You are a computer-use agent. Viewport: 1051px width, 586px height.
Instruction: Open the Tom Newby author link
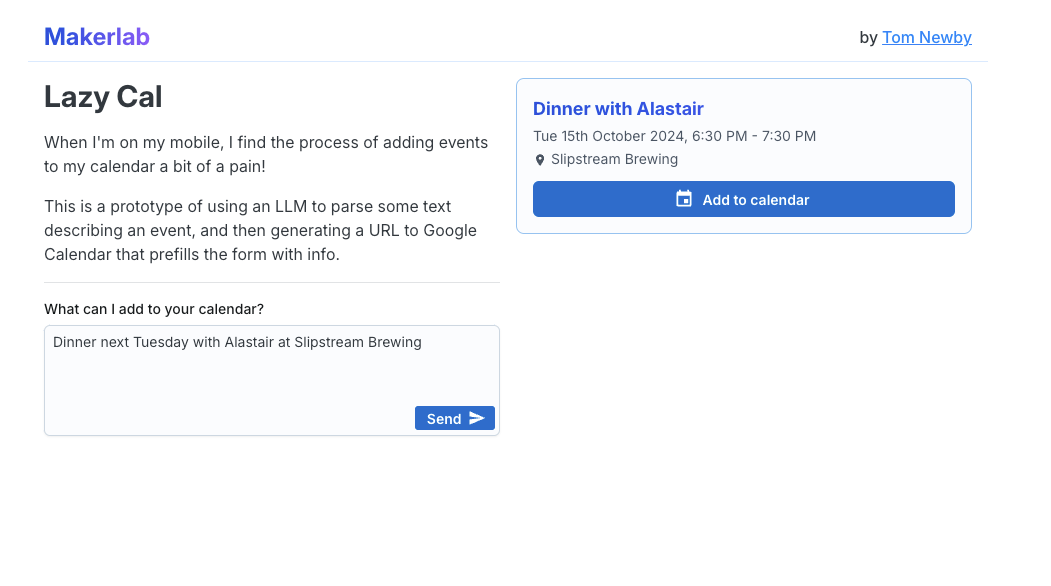(926, 37)
